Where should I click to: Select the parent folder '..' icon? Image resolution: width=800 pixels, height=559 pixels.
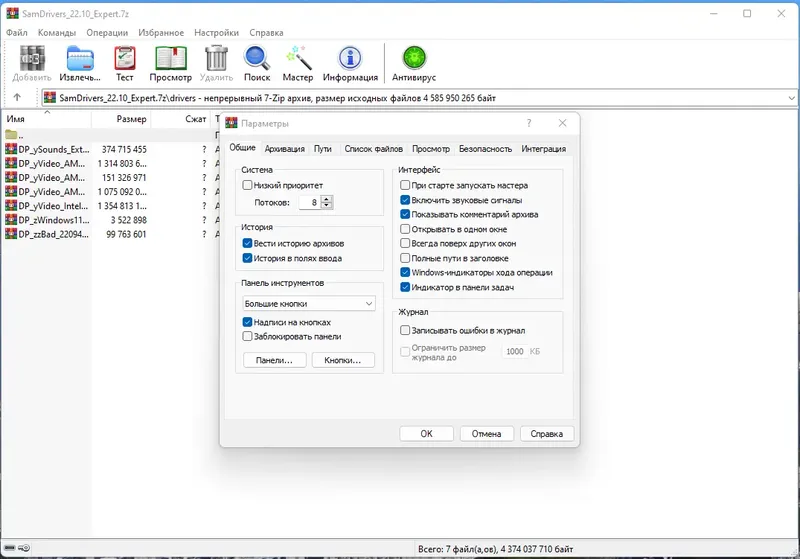point(11,135)
